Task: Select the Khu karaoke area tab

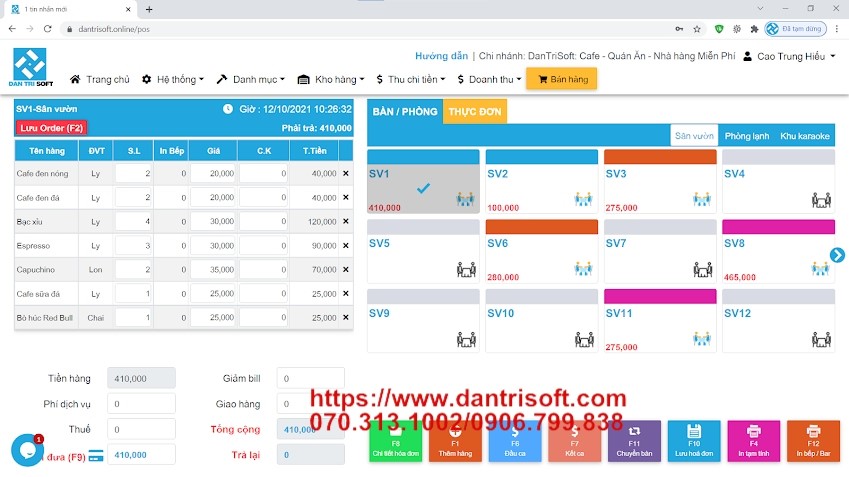Action: (805, 136)
